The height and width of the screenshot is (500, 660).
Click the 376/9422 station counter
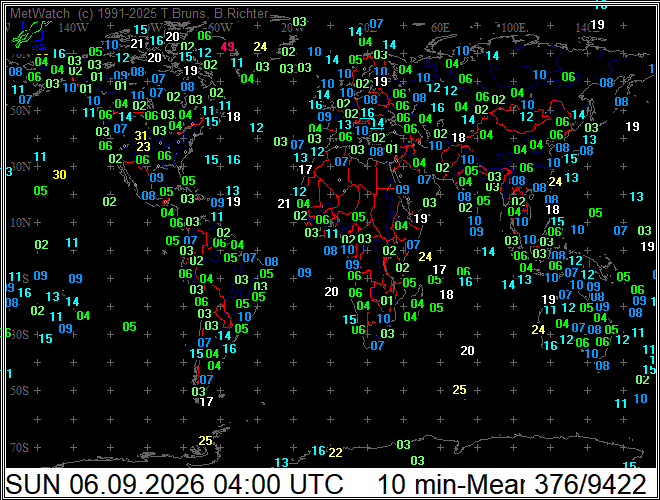[590, 484]
